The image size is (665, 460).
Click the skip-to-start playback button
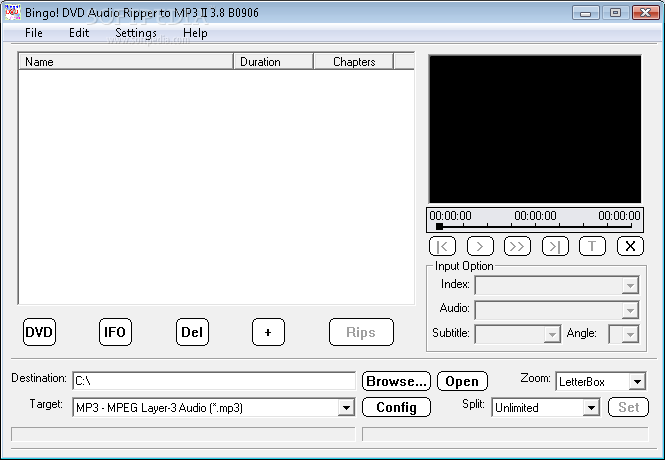click(x=442, y=246)
